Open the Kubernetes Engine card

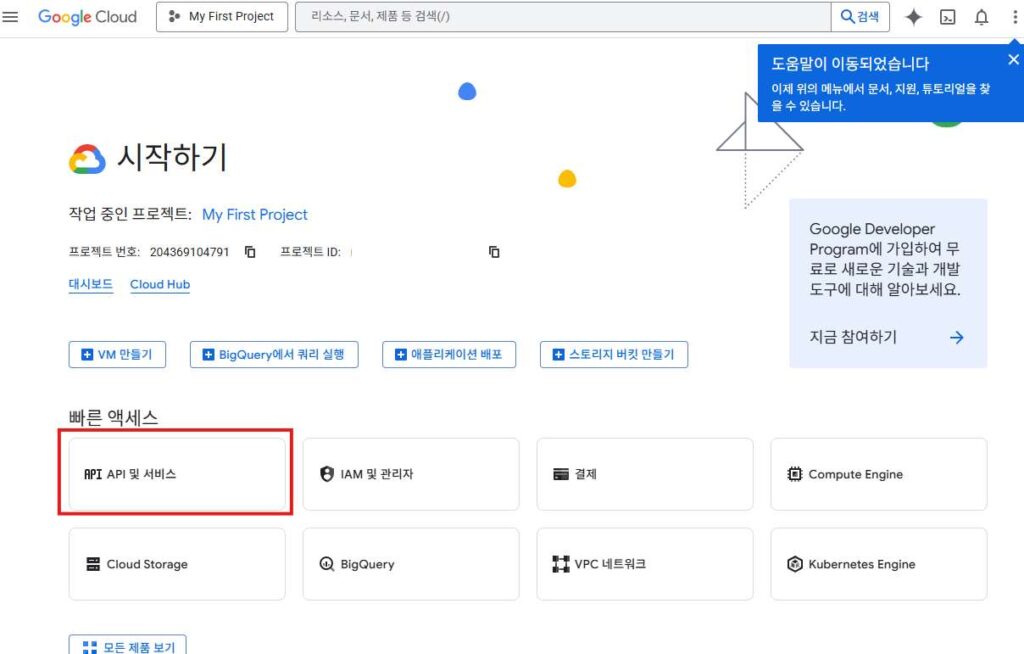pos(878,564)
